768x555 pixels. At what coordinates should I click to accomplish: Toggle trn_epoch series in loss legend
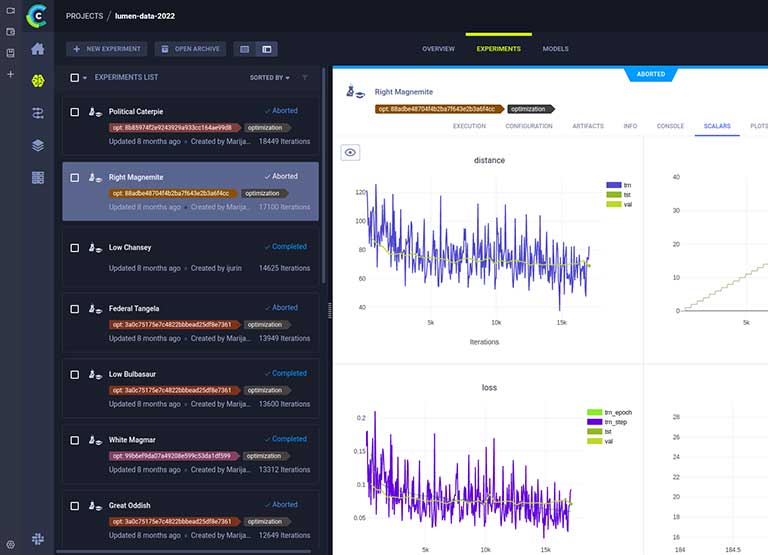(x=609, y=412)
